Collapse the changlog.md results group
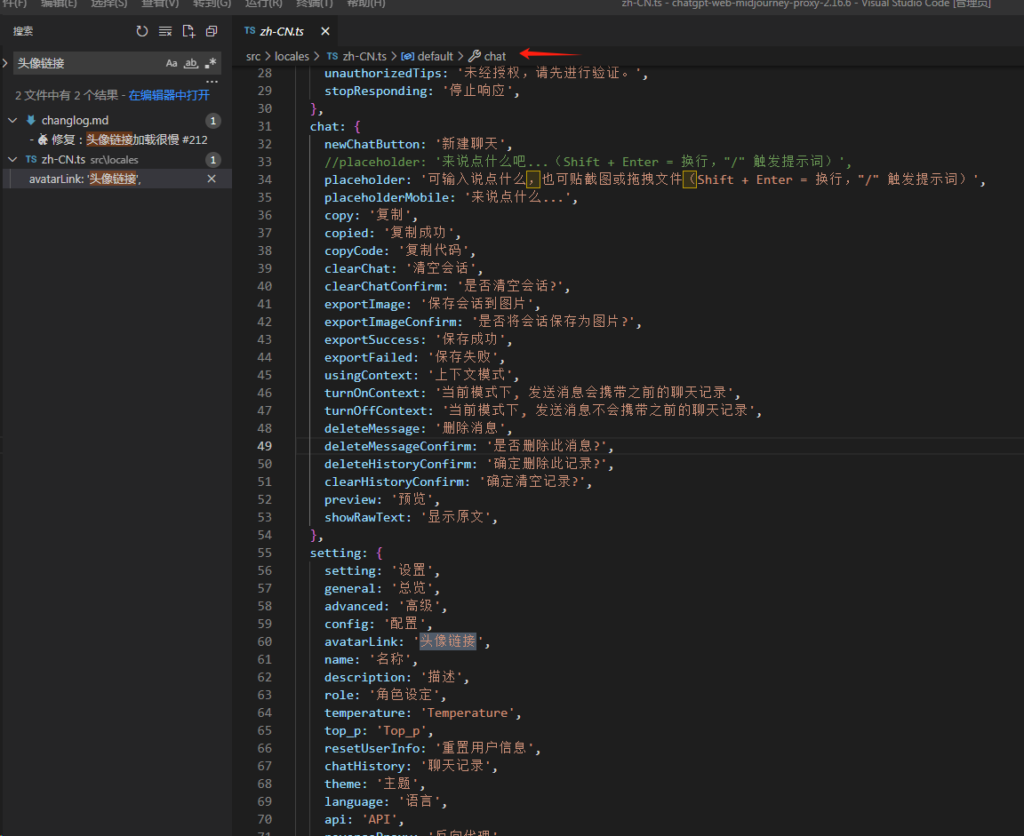The width and height of the screenshot is (1024, 836). 13,120
